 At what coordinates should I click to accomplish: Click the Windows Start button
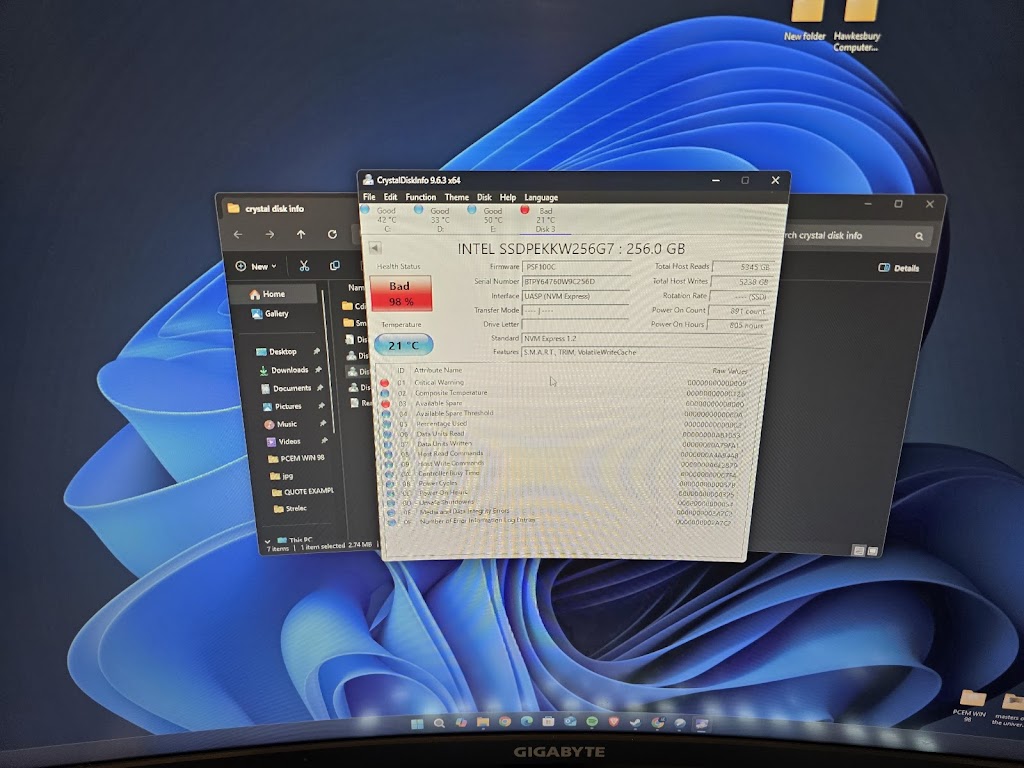tap(415, 722)
